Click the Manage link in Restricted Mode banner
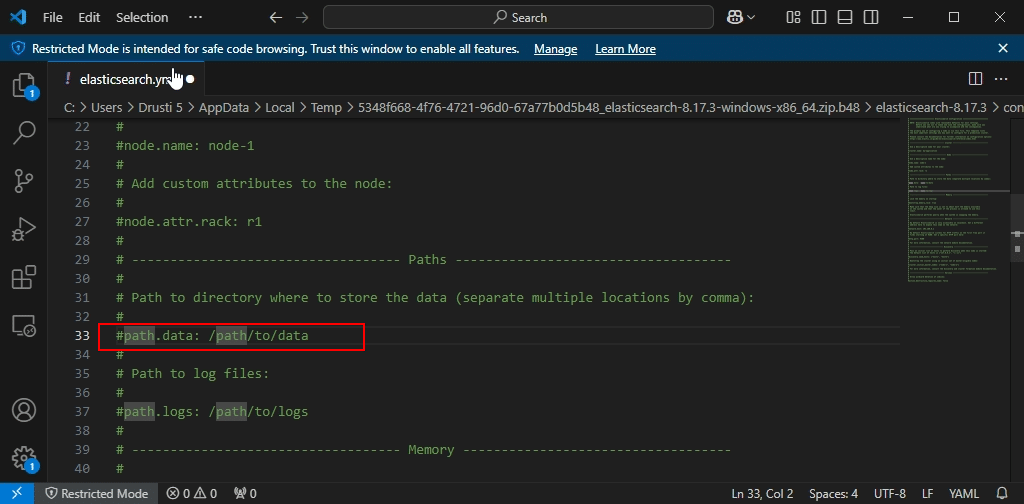 click(x=555, y=49)
